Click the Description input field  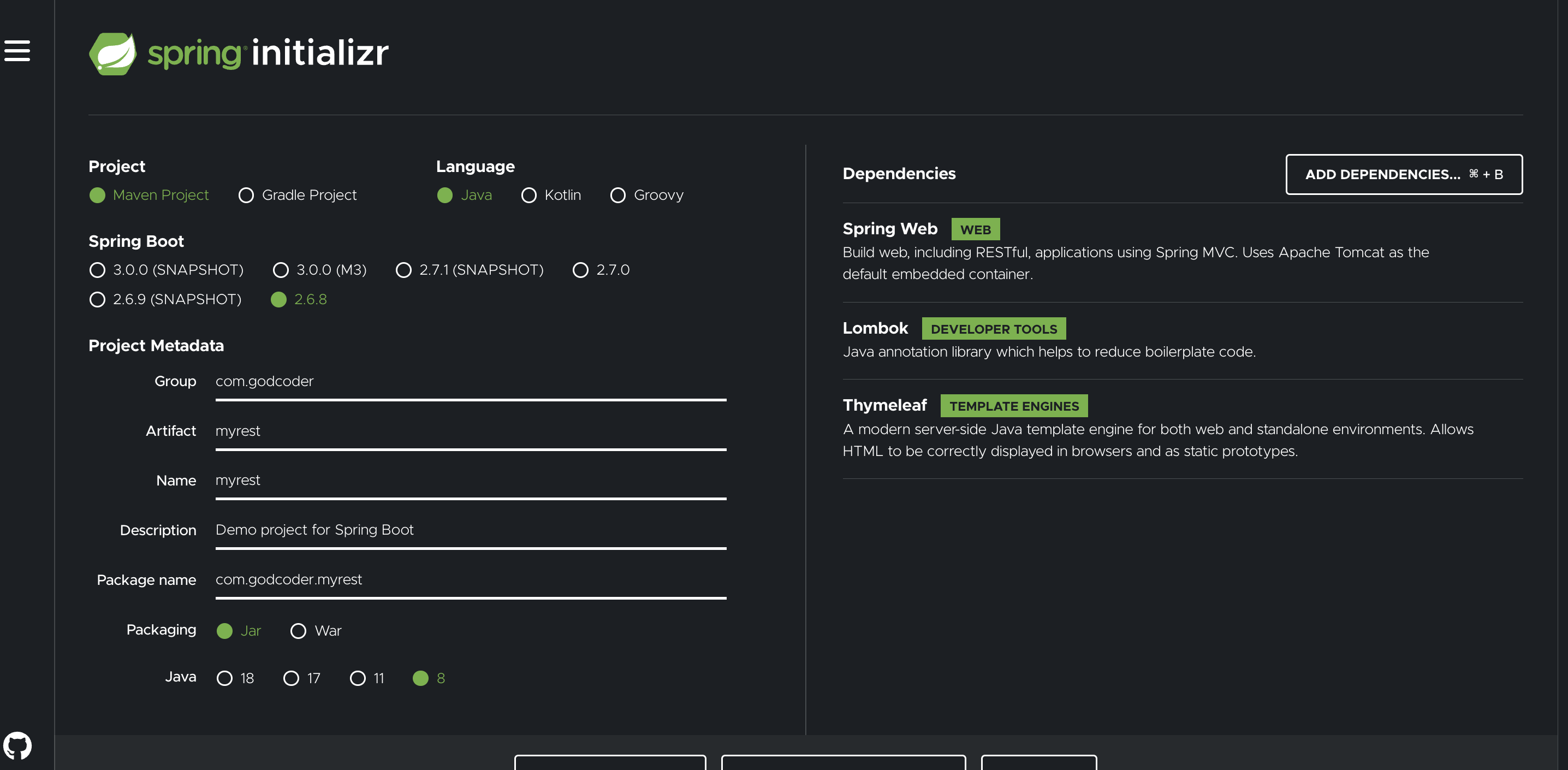[470, 530]
